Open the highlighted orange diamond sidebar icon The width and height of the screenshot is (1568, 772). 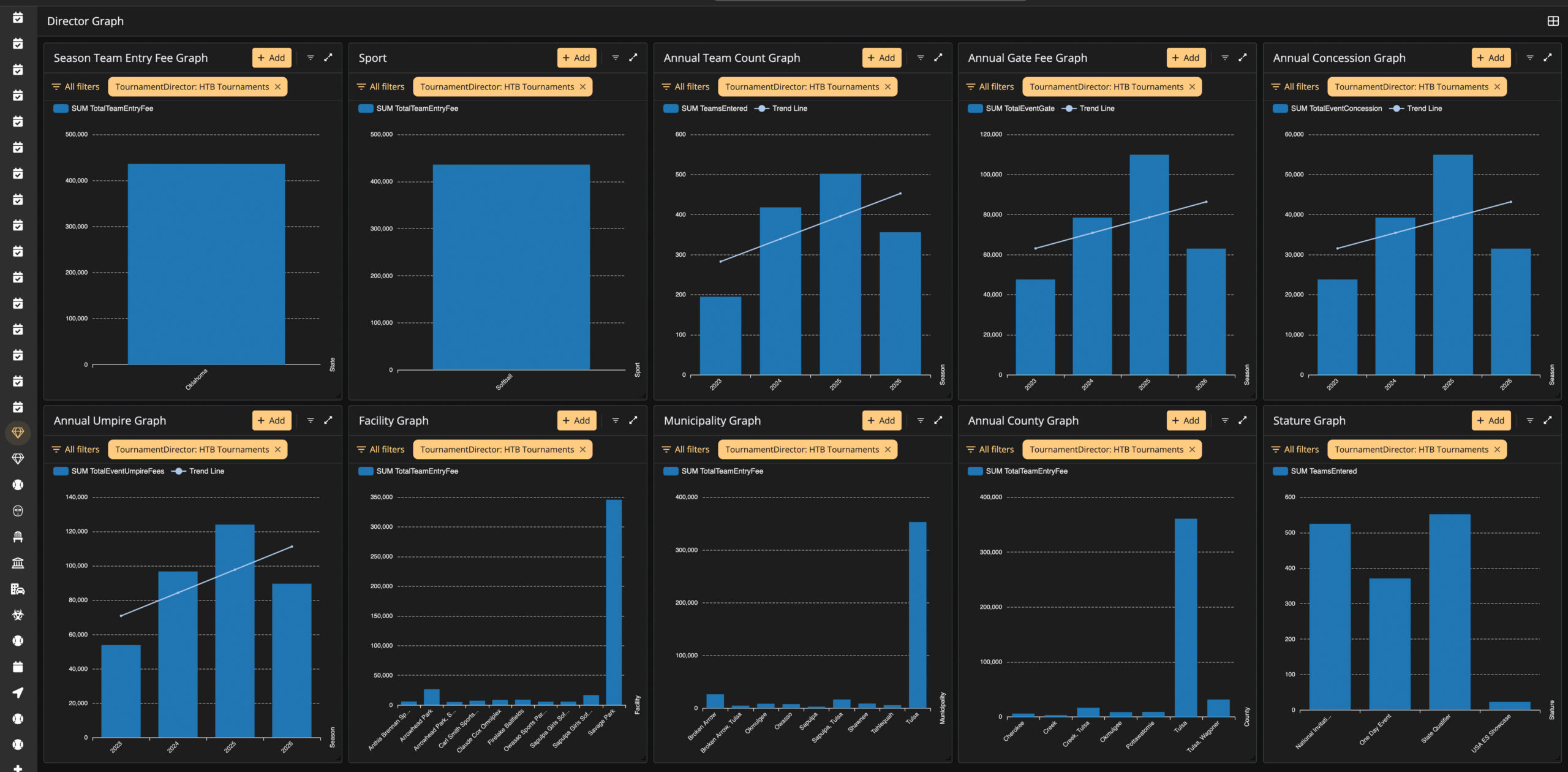[18, 433]
